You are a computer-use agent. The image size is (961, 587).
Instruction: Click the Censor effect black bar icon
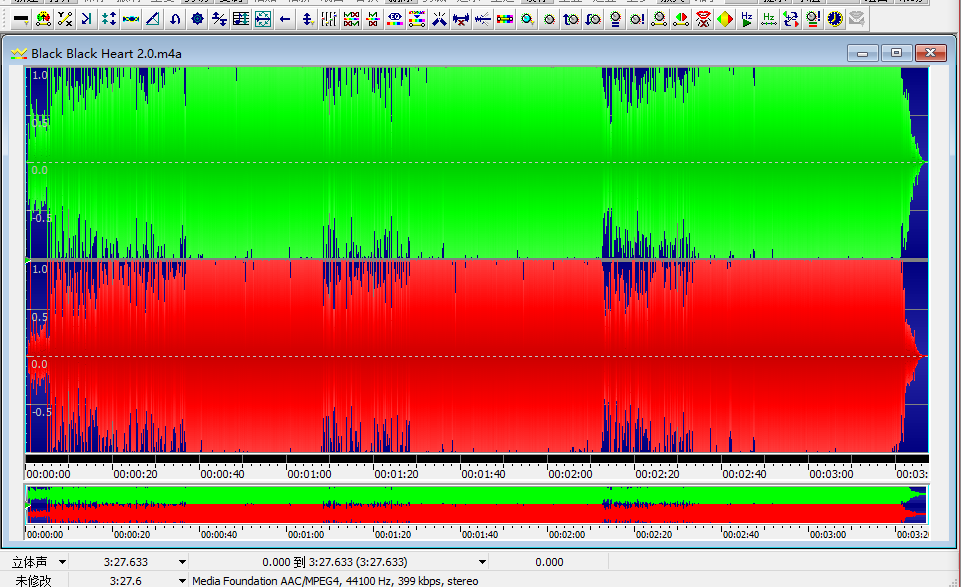tap(20, 19)
